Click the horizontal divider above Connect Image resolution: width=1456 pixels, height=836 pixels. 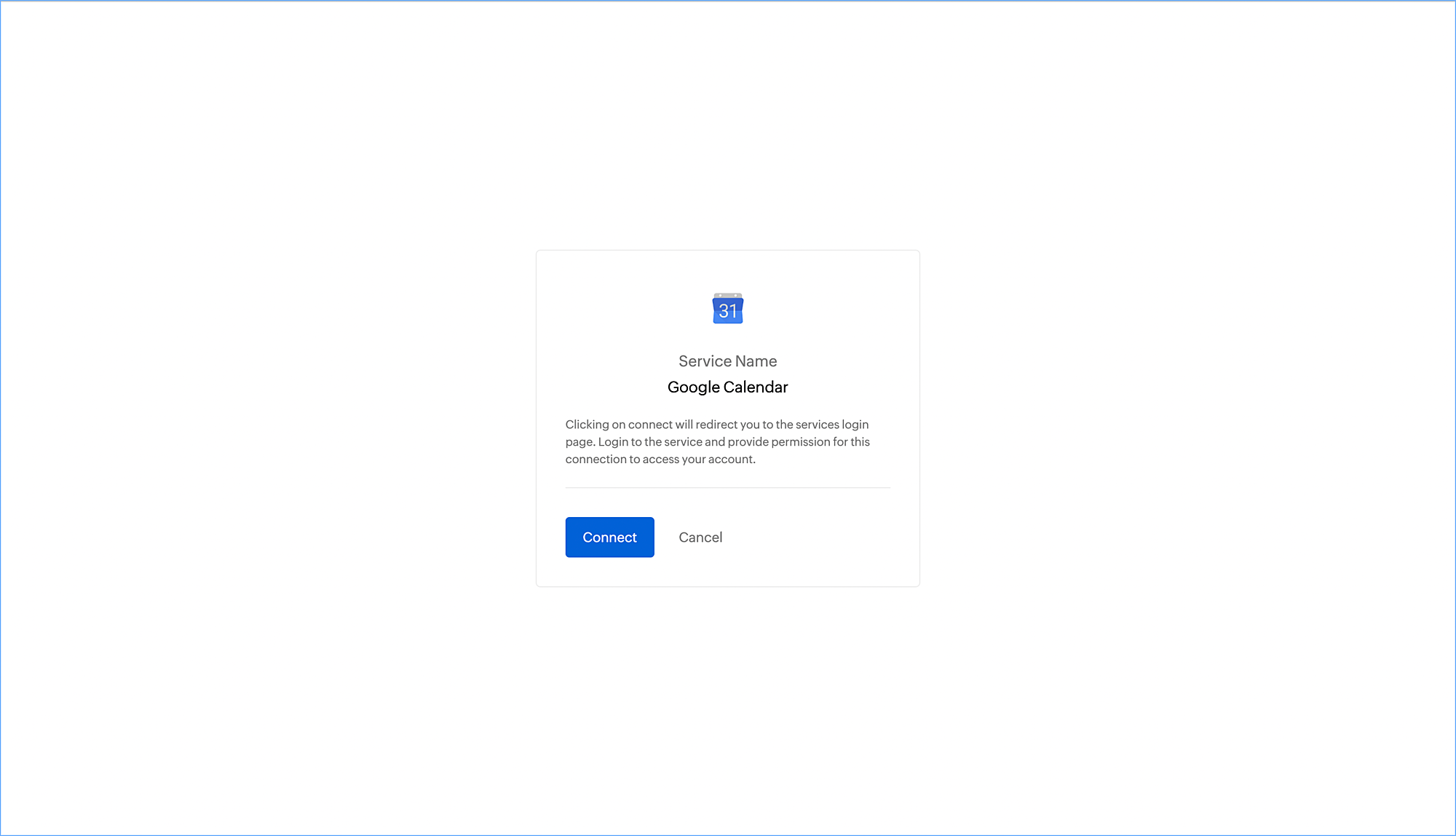coord(727,488)
